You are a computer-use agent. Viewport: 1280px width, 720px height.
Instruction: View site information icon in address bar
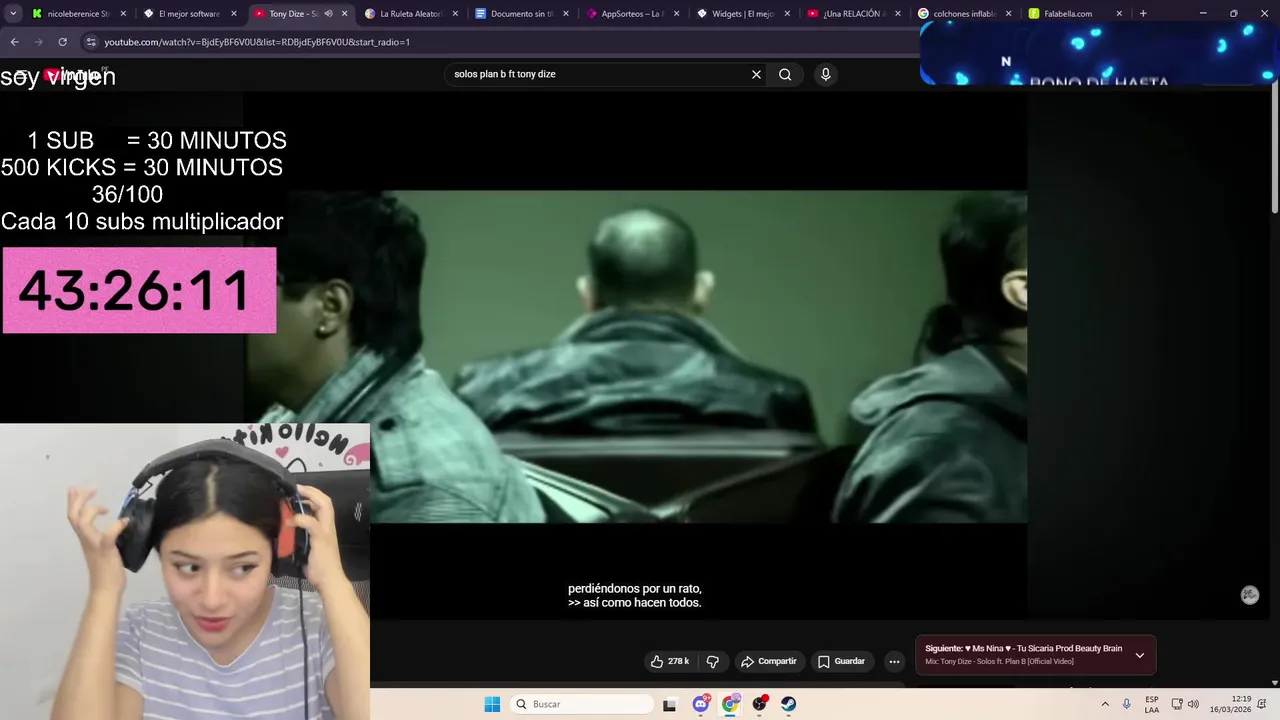tap(91, 42)
